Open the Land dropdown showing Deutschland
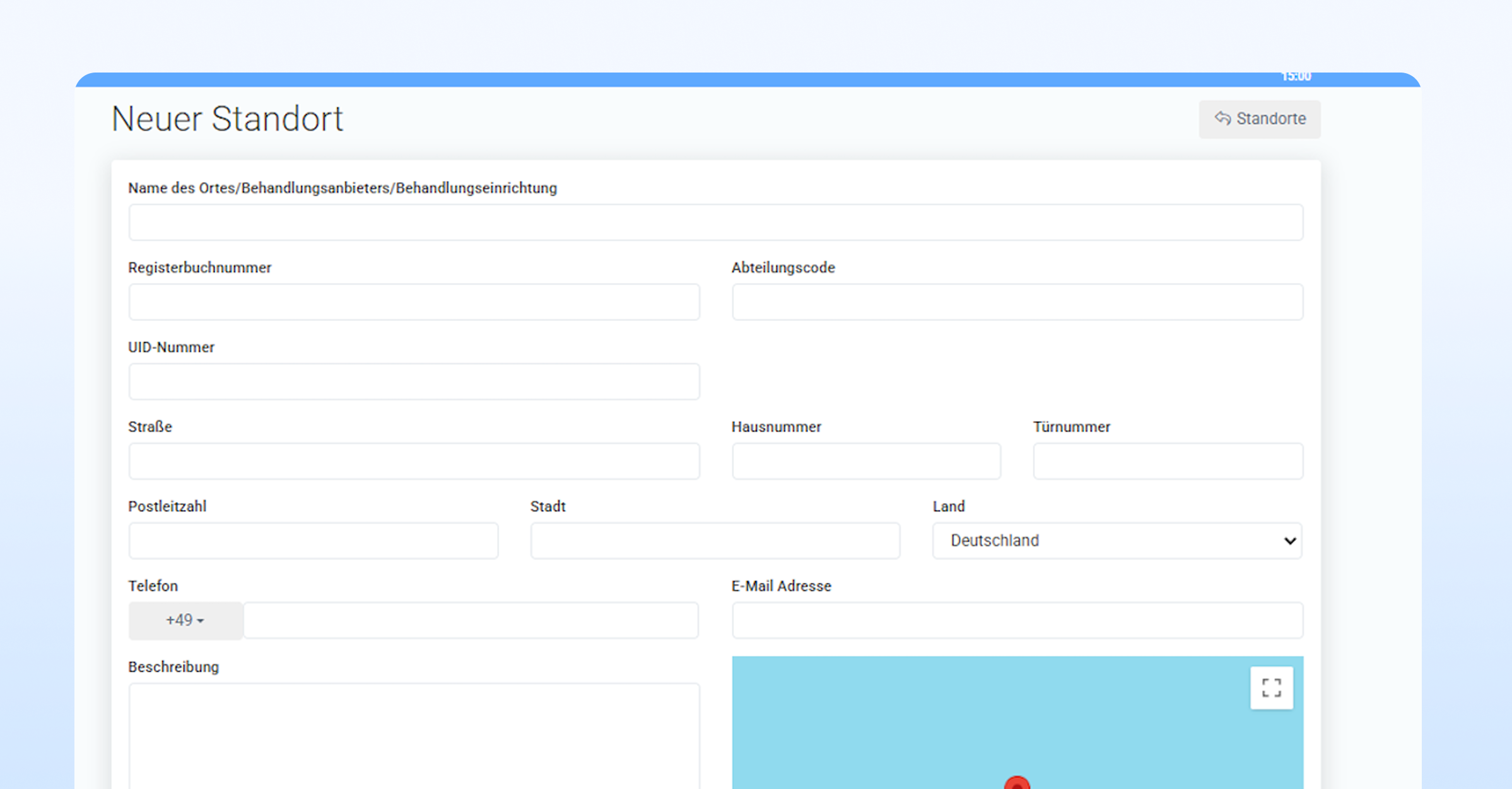1512x789 pixels. (x=1117, y=541)
